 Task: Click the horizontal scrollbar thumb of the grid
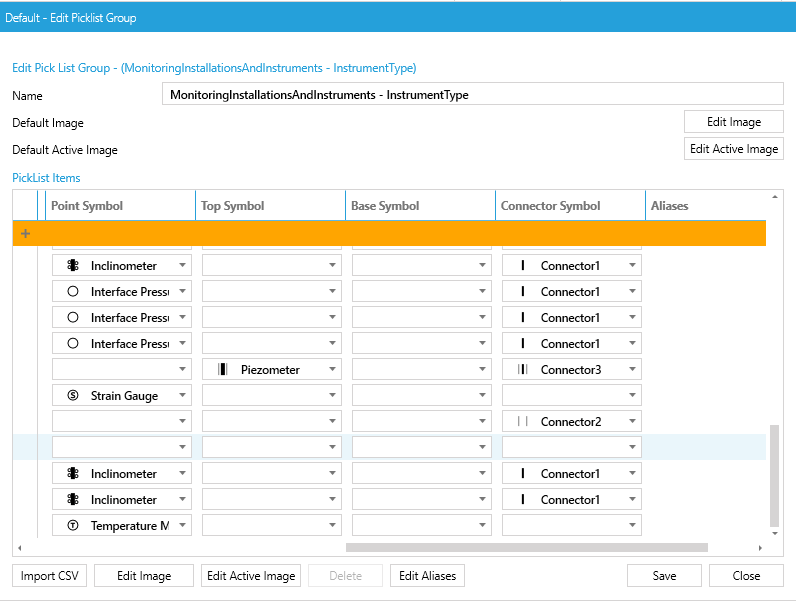tap(526, 548)
